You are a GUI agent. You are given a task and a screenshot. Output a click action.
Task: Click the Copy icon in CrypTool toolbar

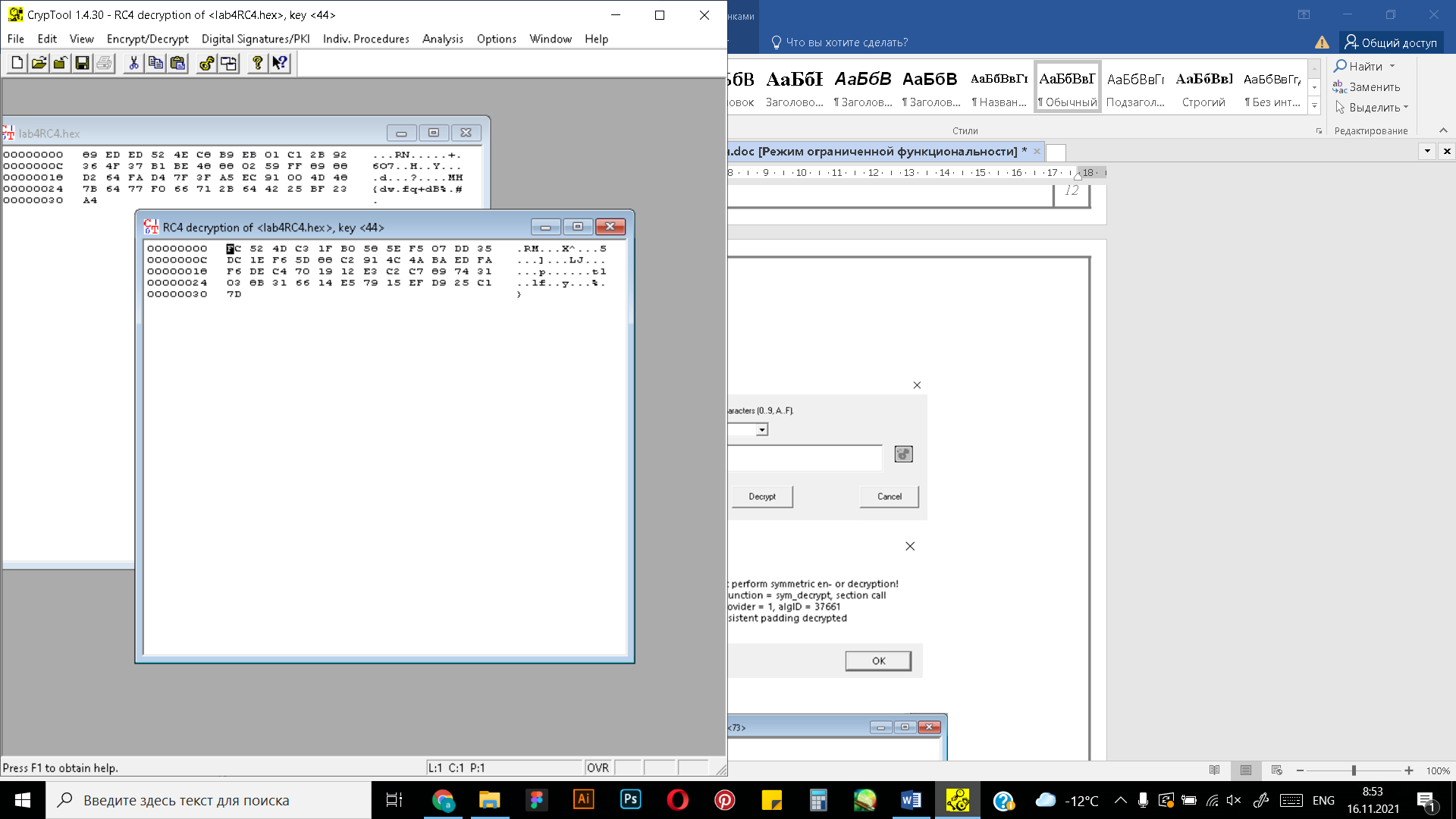coord(155,63)
